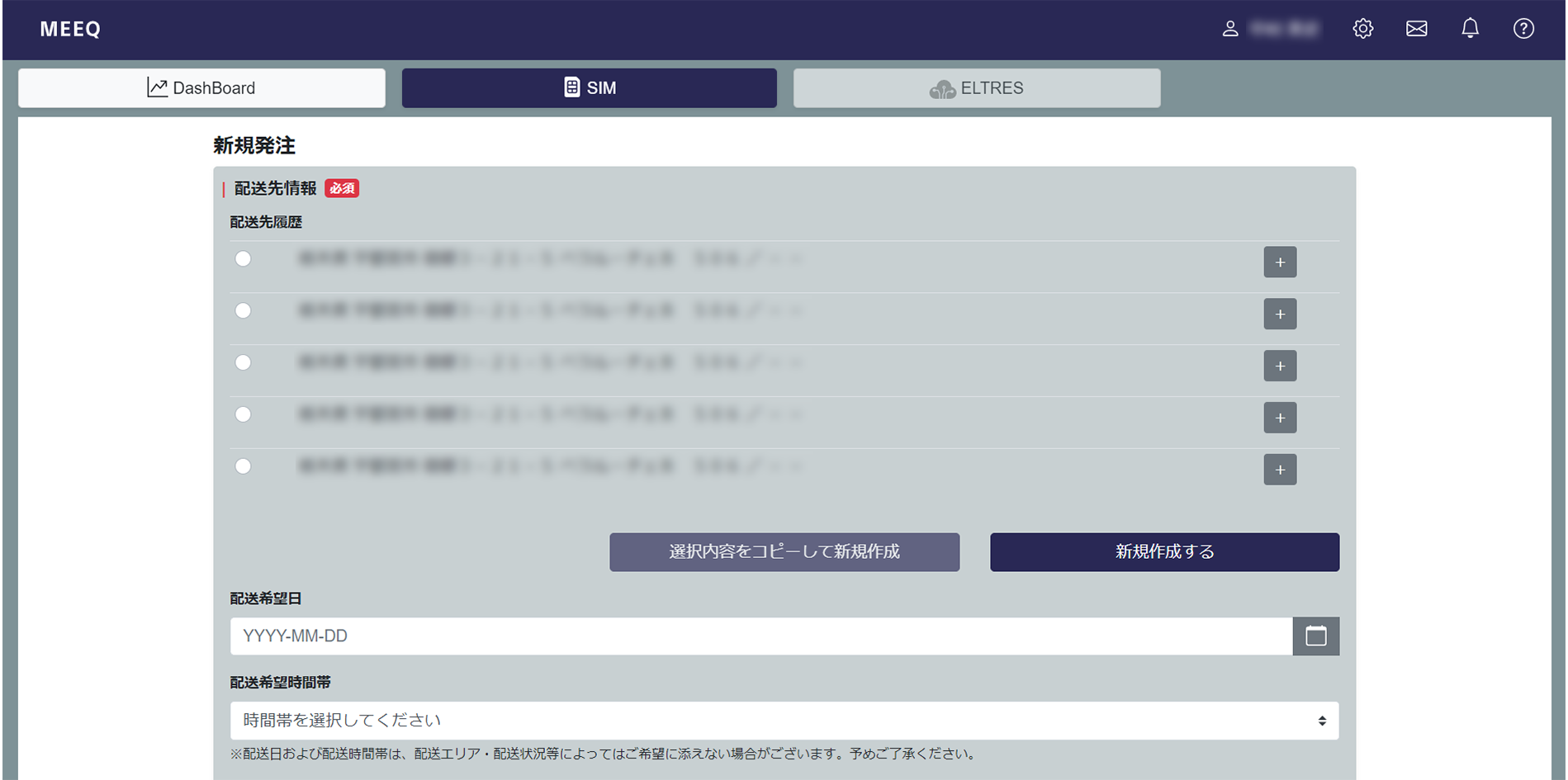This screenshot has height=780, width=1568.
Task: Select the last 配送先履歴 entry's radio button
Action: 243,466
